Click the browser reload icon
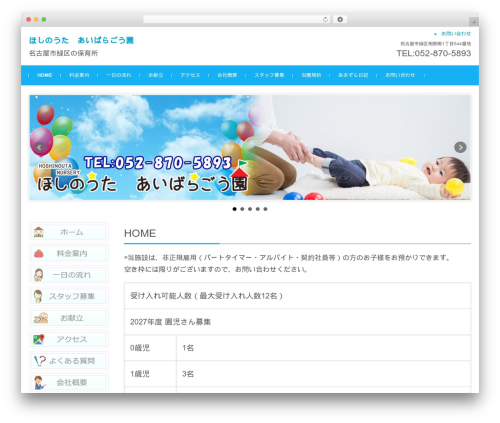The image size is (500, 423). 325,19
